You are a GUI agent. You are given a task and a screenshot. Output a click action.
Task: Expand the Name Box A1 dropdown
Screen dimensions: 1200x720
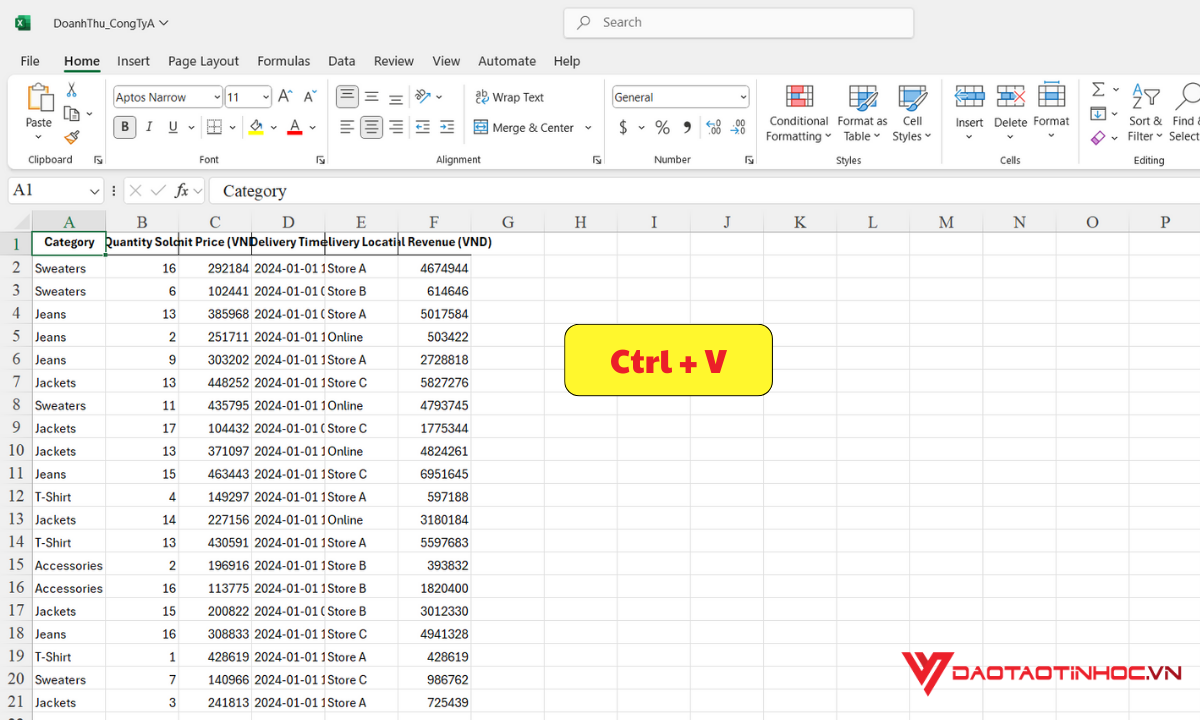pos(95,190)
